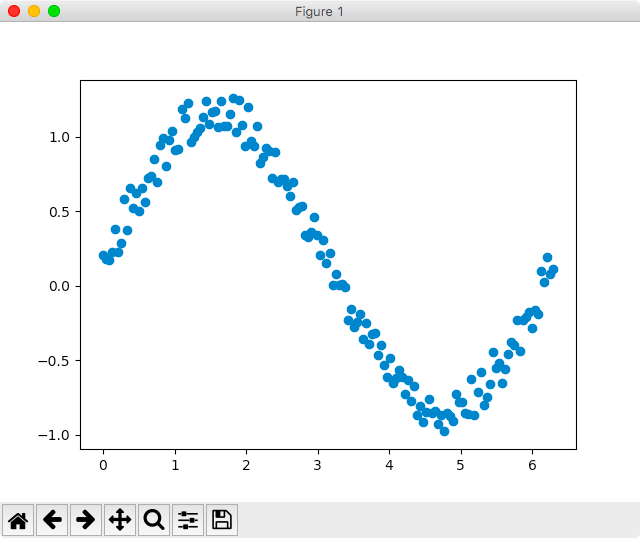Click x-axis tick label 0
The height and width of the screenshot is (538, 640).
[103, 465]
